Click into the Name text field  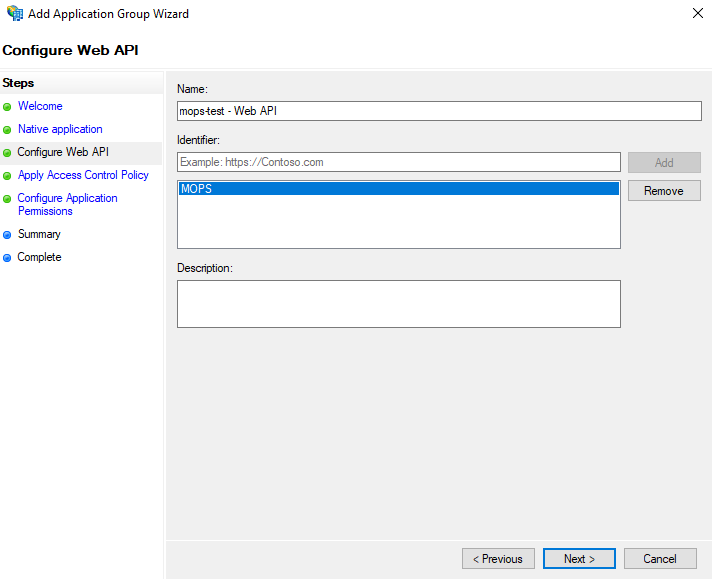coord(439,111)
